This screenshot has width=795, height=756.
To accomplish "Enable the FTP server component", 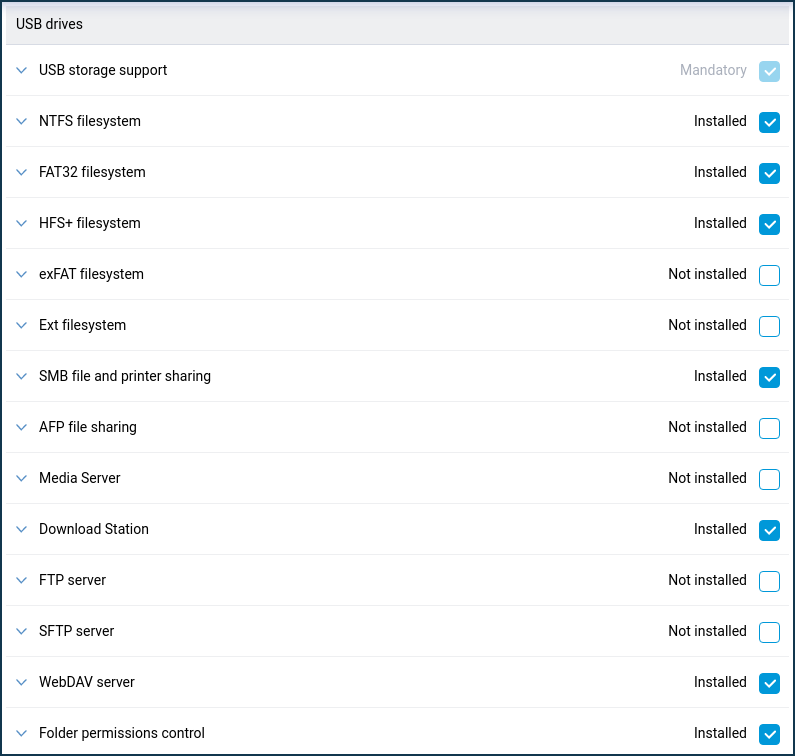I will pos(769,581).
